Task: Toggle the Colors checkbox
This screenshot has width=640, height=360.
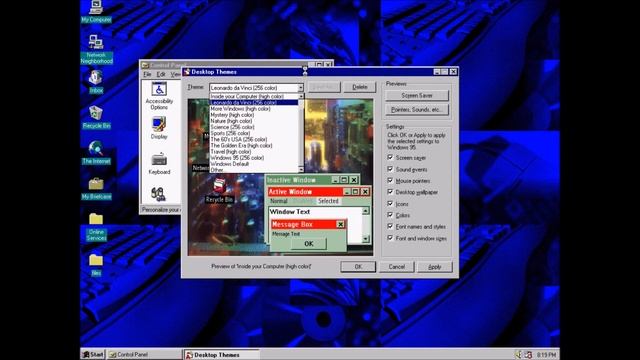Action: point(390,215)
